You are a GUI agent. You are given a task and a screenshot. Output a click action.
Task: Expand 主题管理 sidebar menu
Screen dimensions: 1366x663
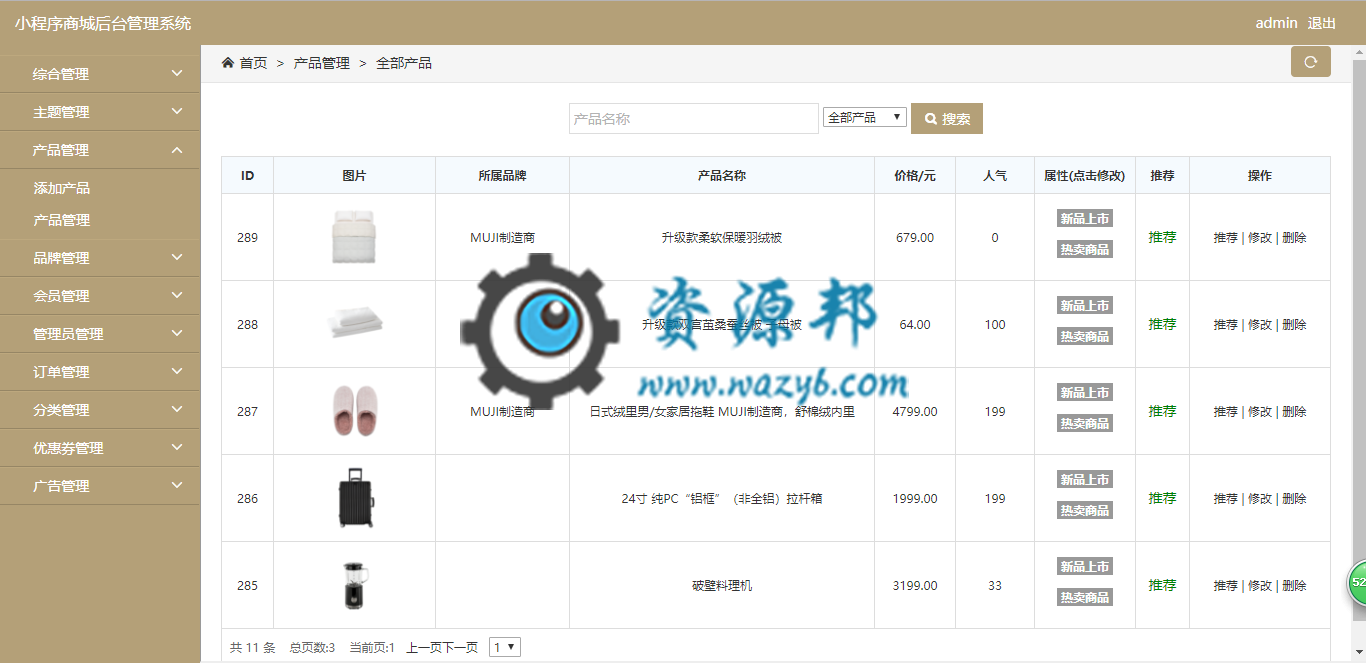100,112
